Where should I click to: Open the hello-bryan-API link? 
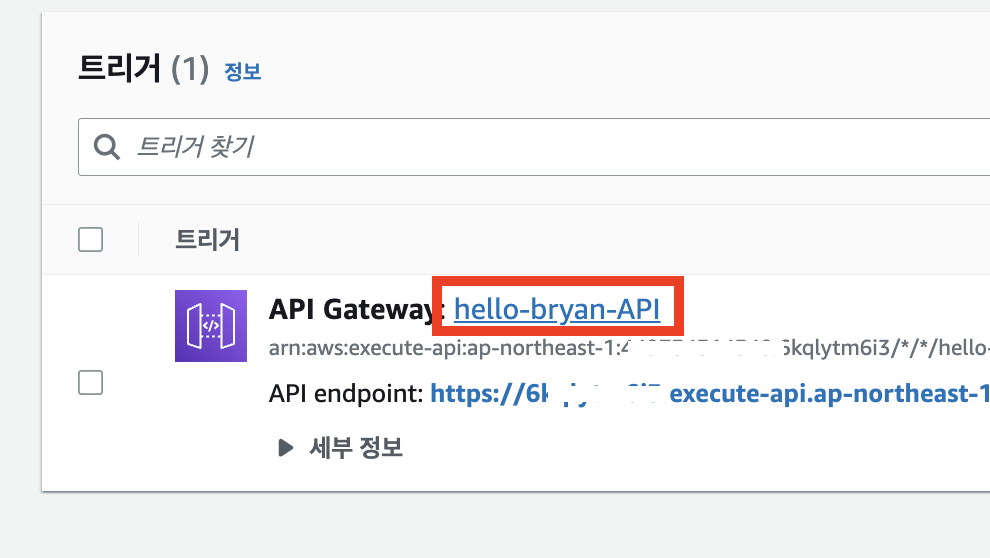pyautogui.click(x=557, y=309)
